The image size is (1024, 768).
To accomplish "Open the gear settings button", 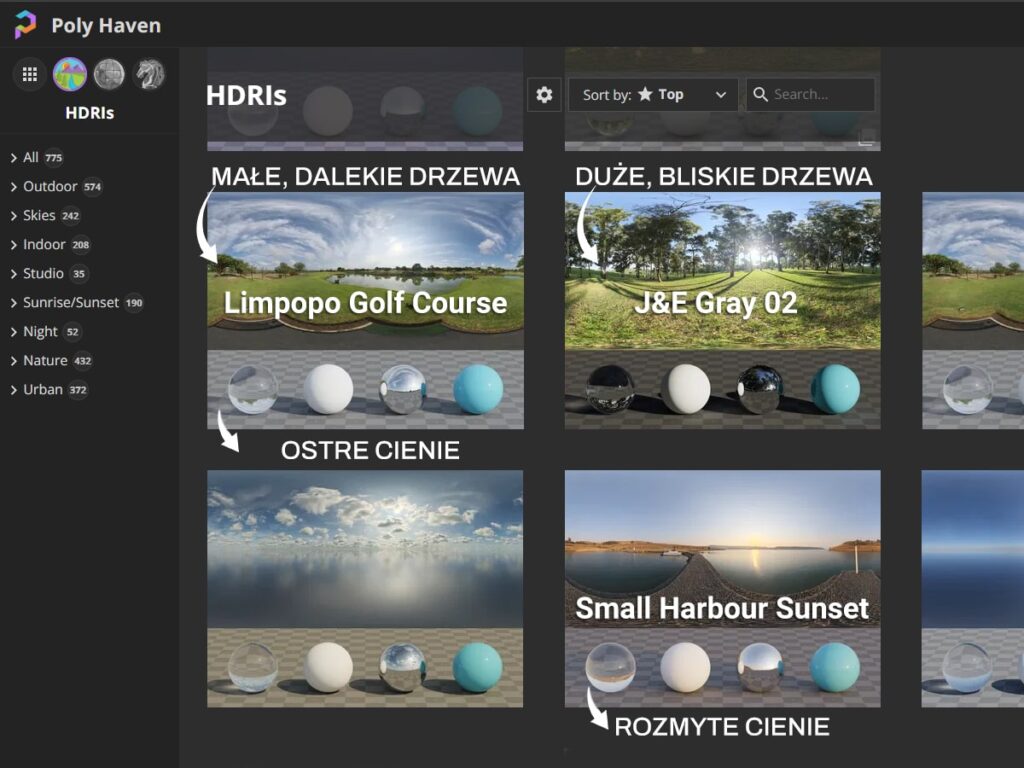I will pyautogui.click(x=544, y=95).
